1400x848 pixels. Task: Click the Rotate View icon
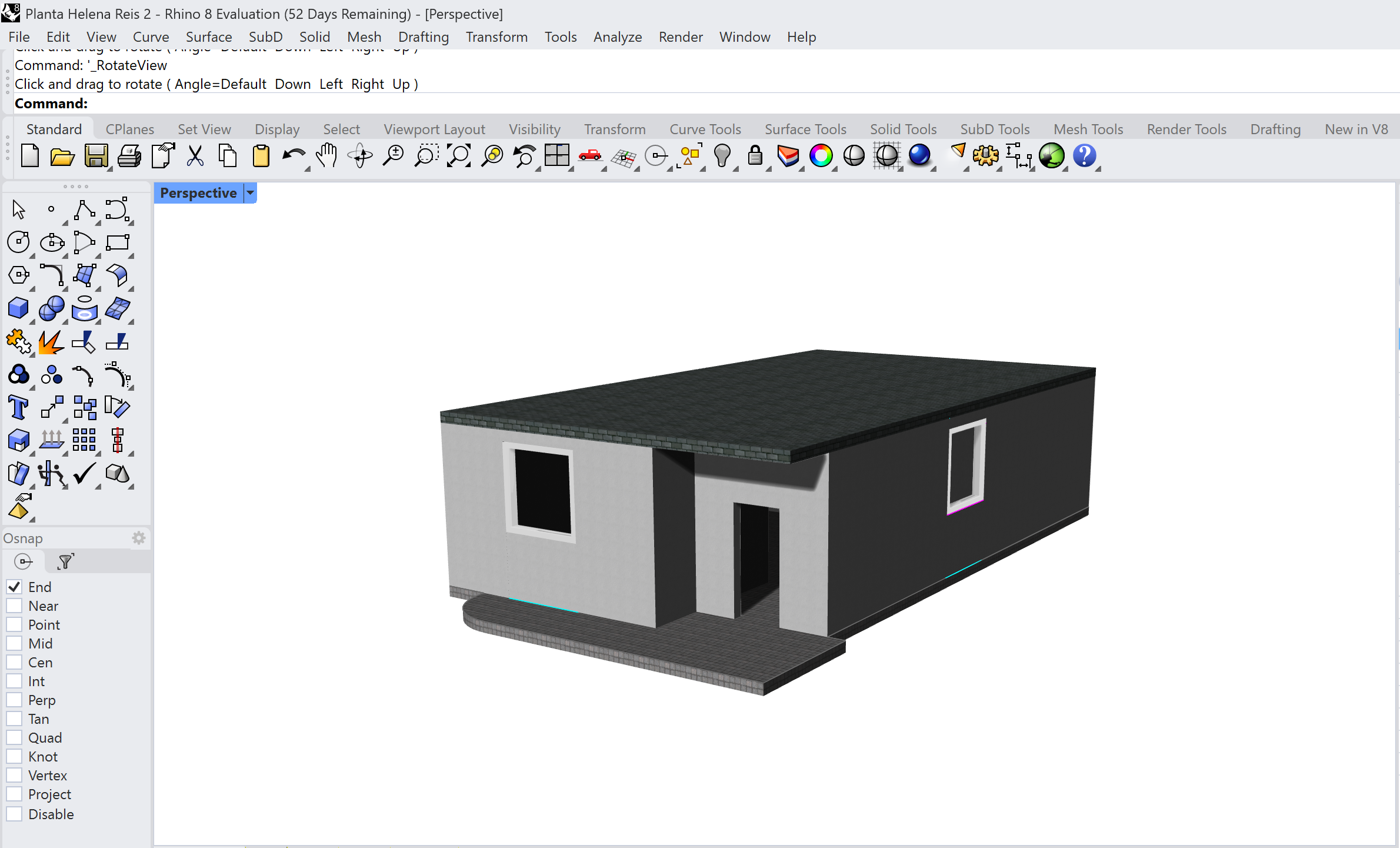pyautogui.click(x=359, y=157)
